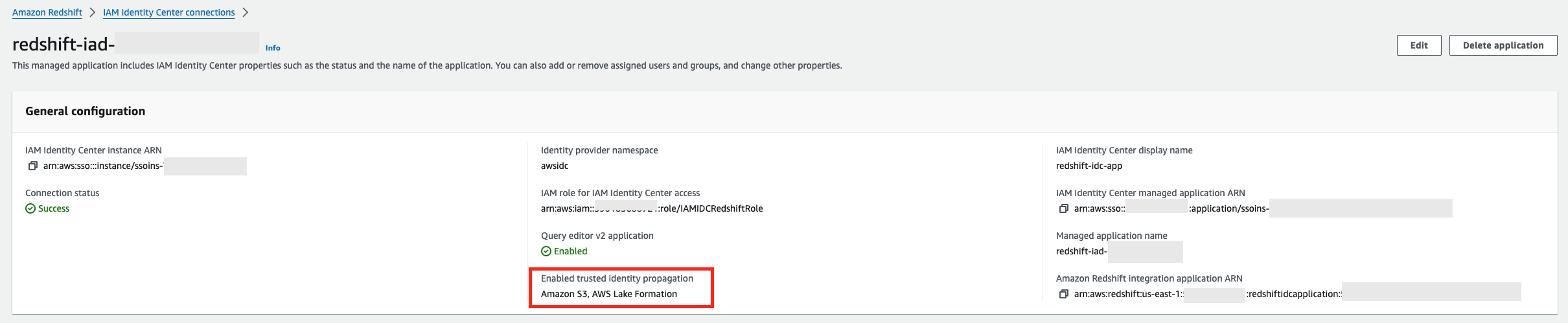Go to IAM Identity Center connections breadcrumb
The image size is (1568, 323).
coord(168,12)
